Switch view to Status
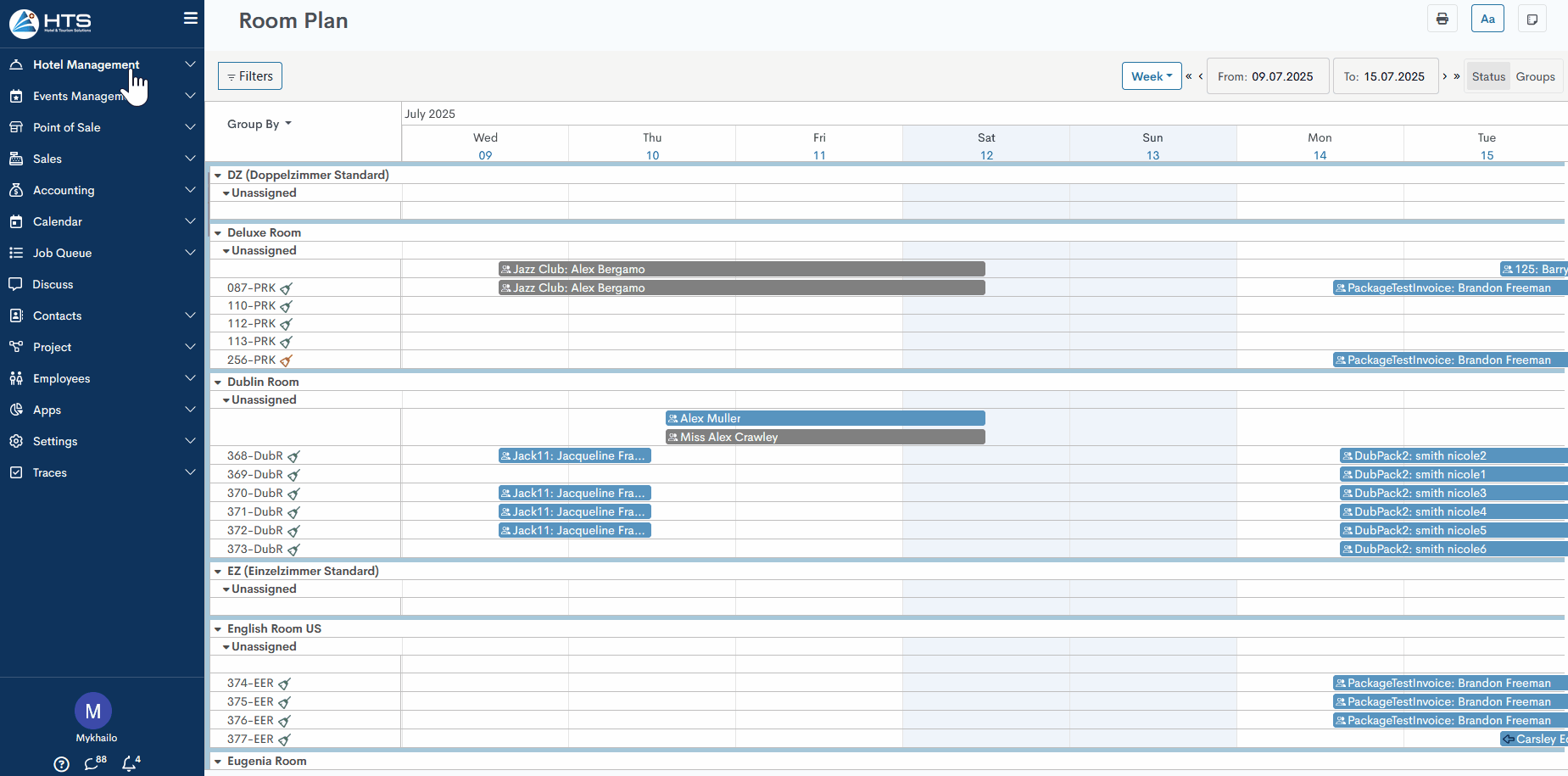 coord(1488,76)
